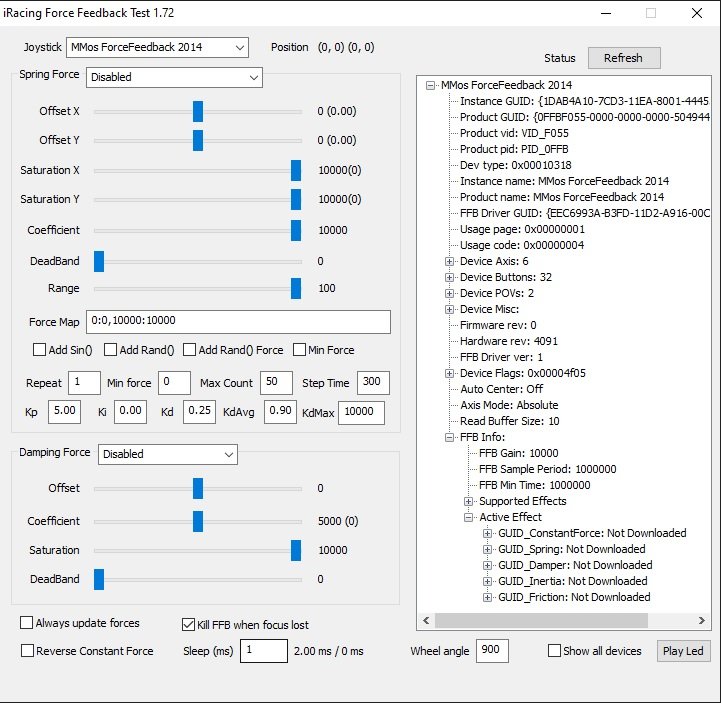The image size is (721, 703).
Task: Collapse the FFB Info tree node
Action: pos(450,437)
